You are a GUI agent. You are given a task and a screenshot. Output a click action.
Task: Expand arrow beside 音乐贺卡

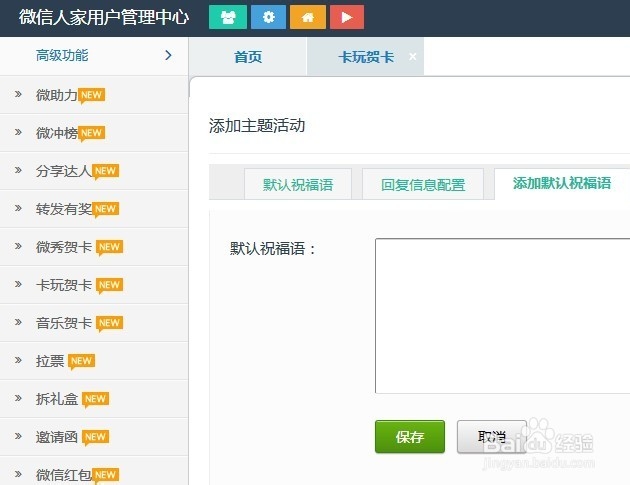(x=18, y=322)
